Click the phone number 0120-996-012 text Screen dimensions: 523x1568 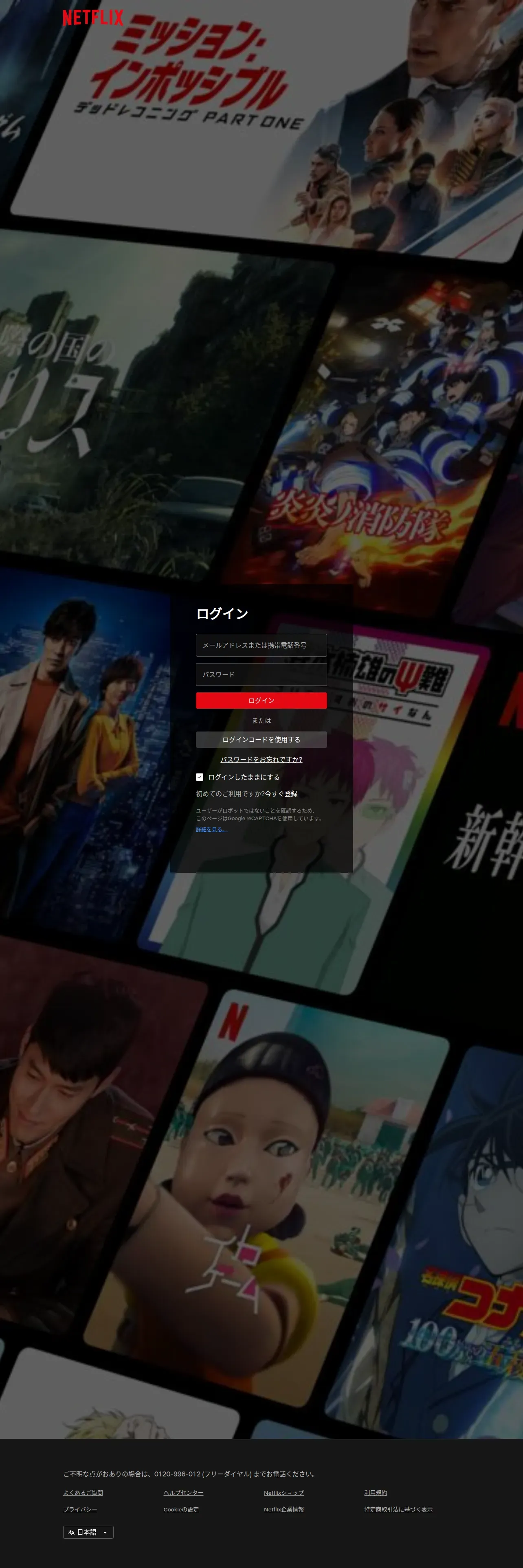click(x=177, y=1474)
